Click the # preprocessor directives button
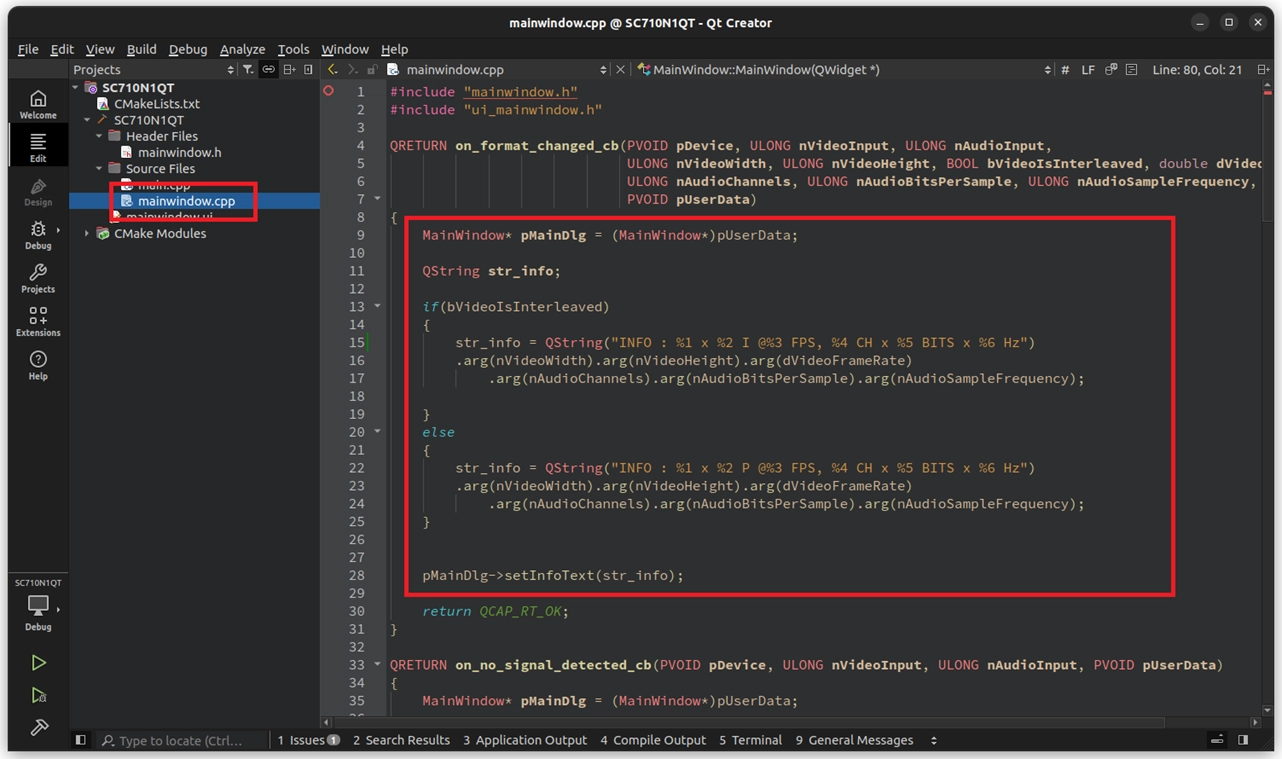The image size is (1282, 759). pyautogui.click(x=1065, y=69)
